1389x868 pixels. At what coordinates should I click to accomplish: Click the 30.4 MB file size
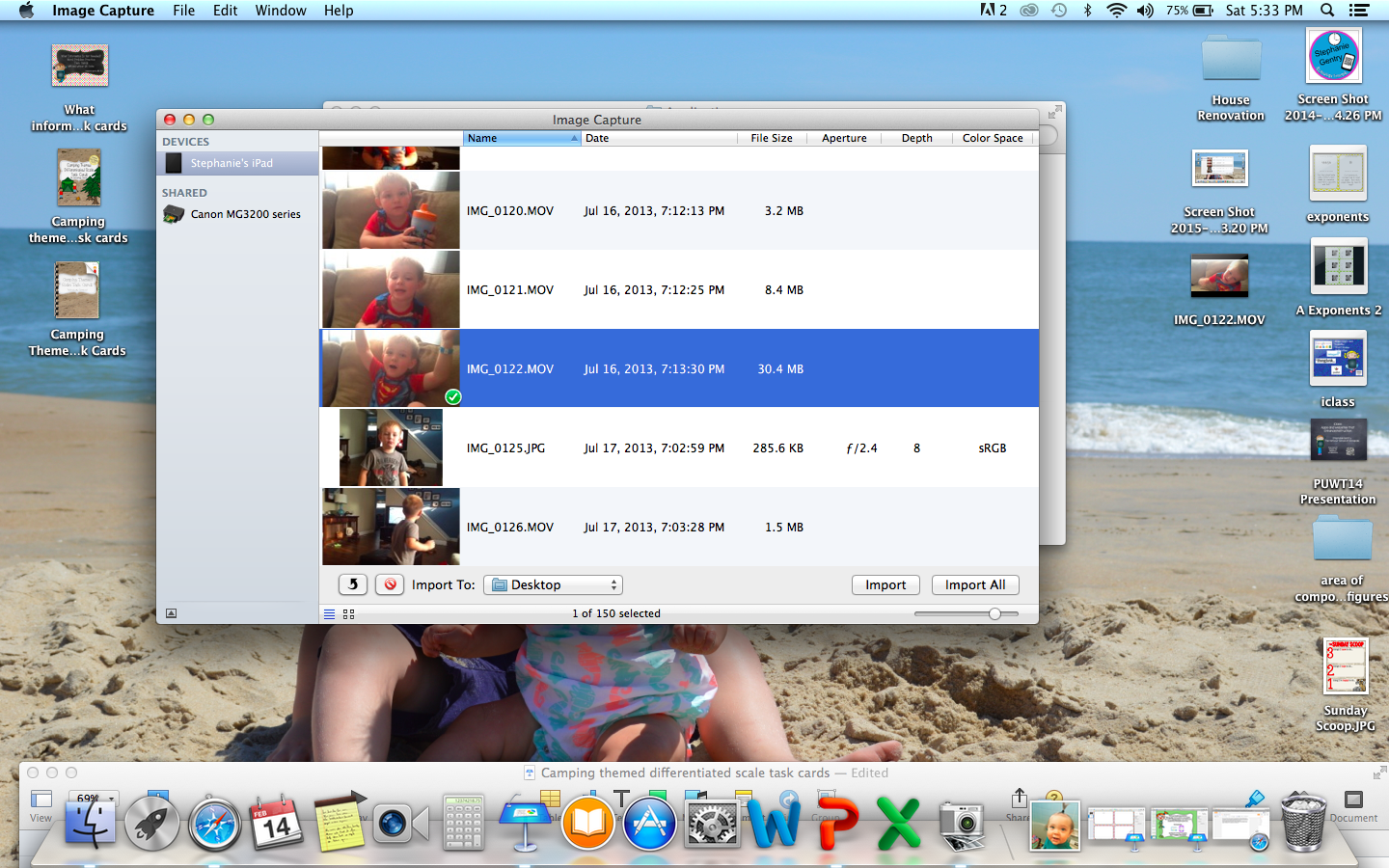coord(780,369)
